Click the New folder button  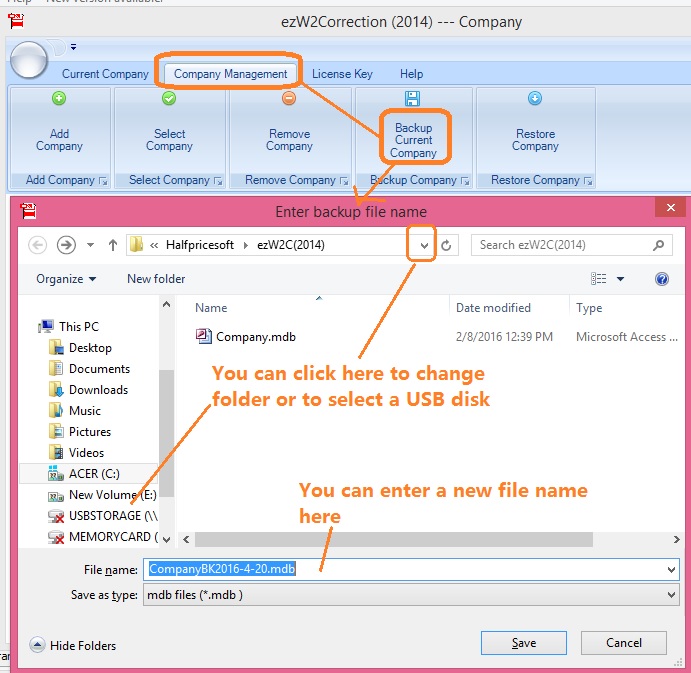pos(156,279)
